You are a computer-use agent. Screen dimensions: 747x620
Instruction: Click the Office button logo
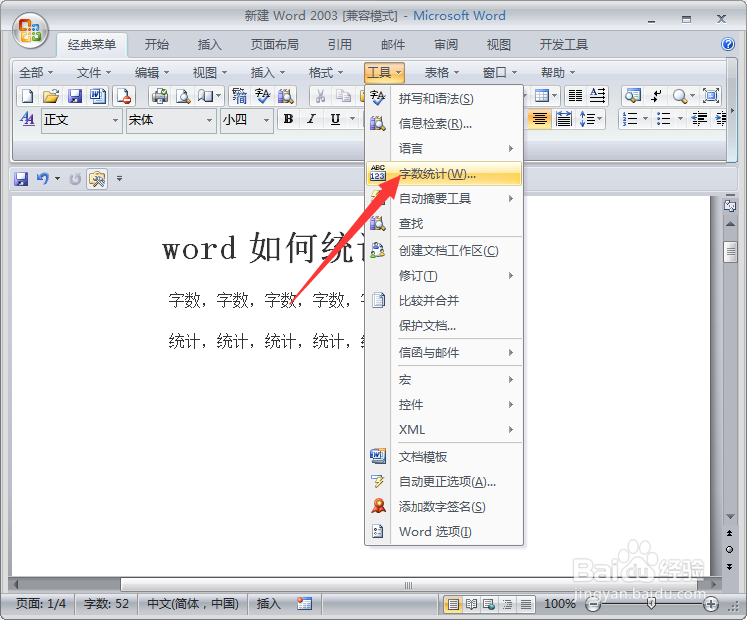pyautogui.click(x=30, y=30)
